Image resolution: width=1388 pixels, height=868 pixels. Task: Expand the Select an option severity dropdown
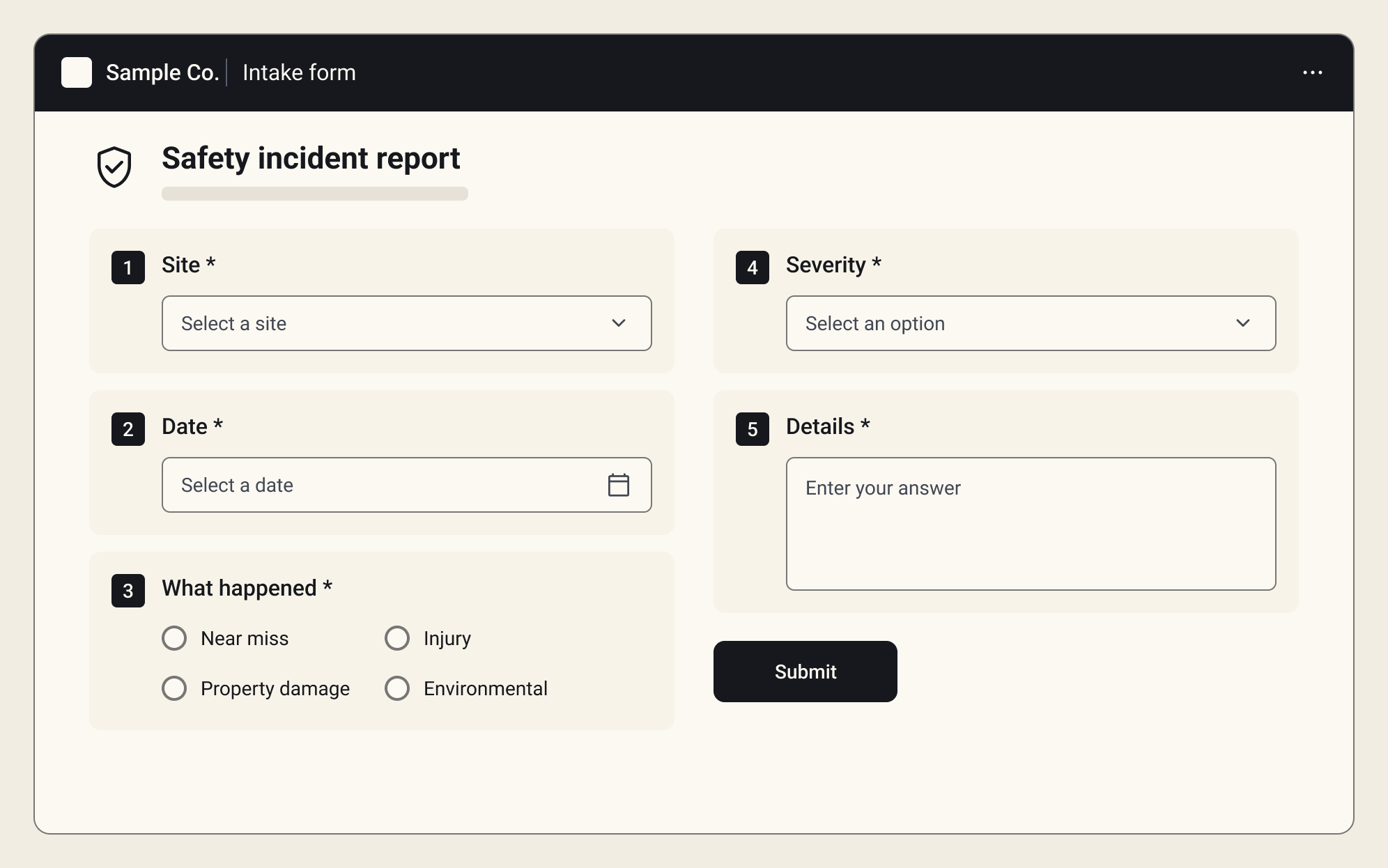coord(1031,323)
